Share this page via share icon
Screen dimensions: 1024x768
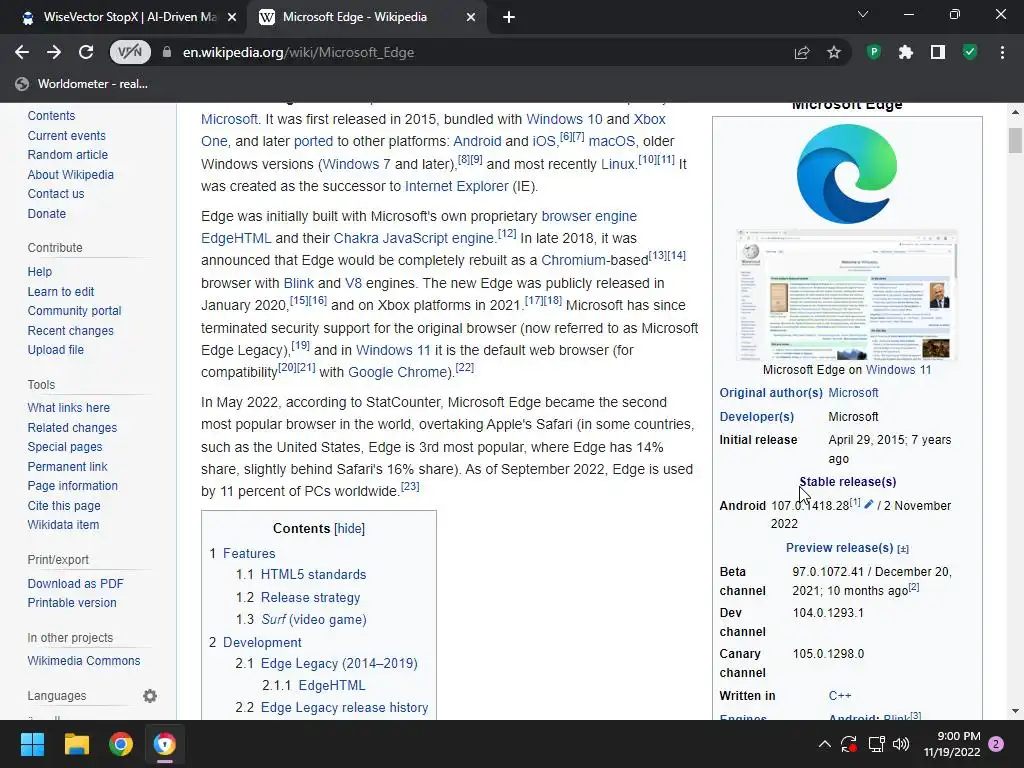click(802, 52)
